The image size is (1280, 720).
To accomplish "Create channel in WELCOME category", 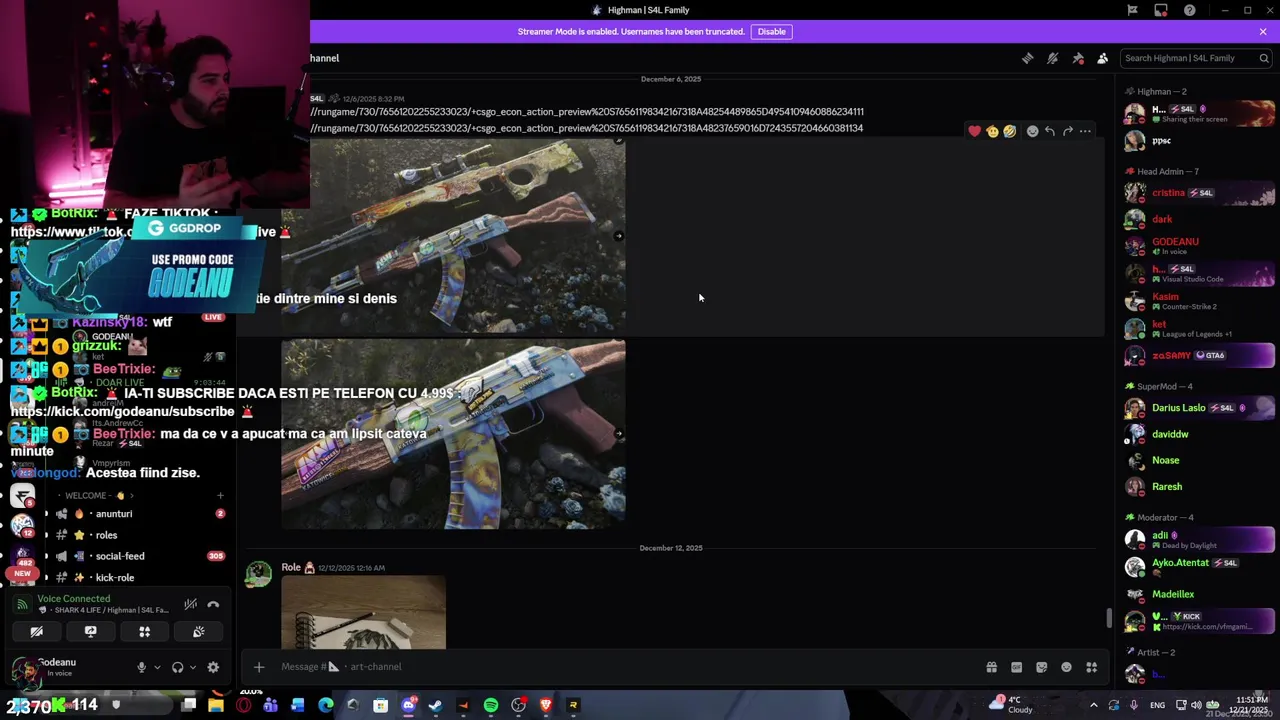I will click(x=220, y=495).
